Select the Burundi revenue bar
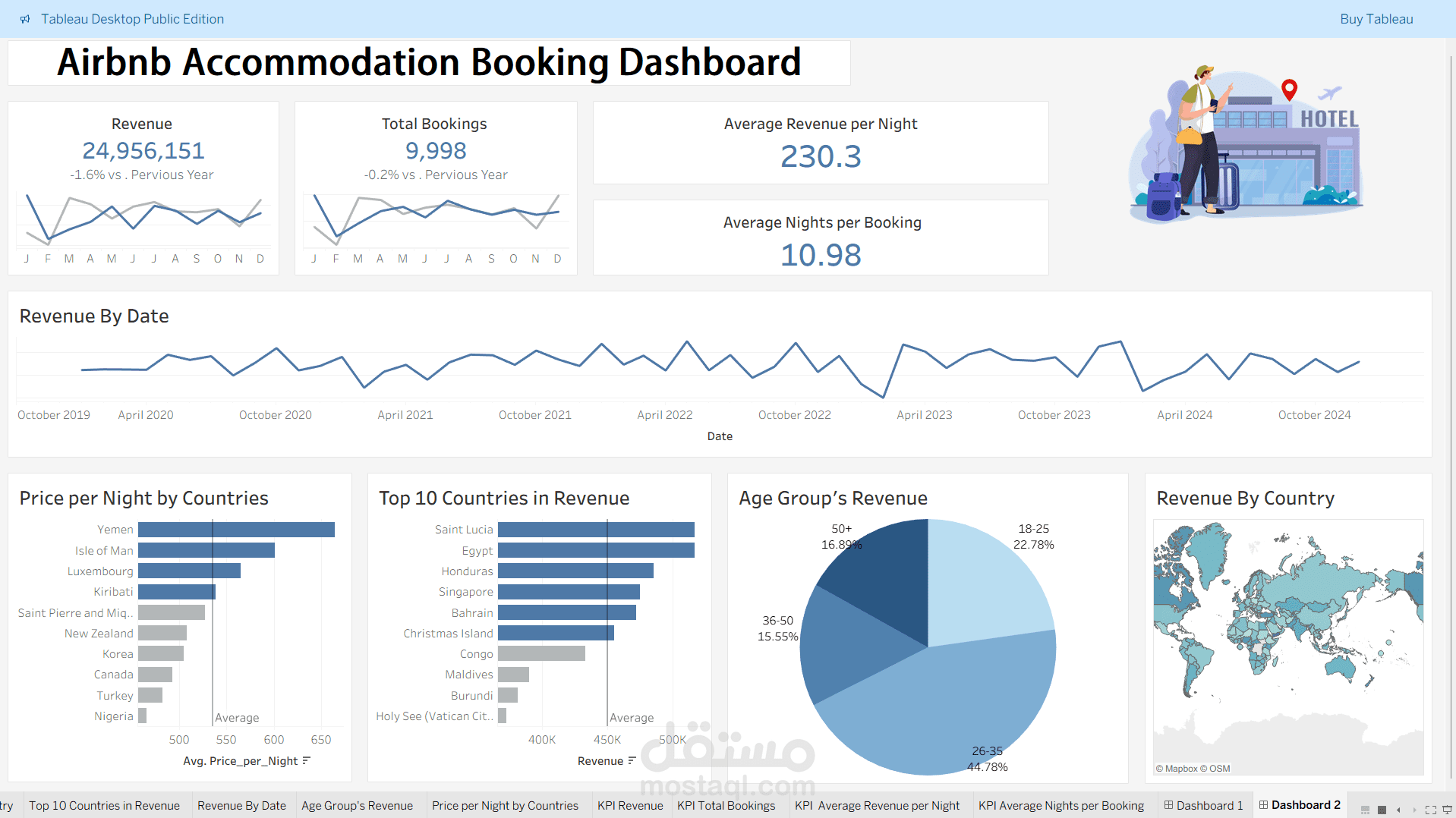 coord(508,695)
